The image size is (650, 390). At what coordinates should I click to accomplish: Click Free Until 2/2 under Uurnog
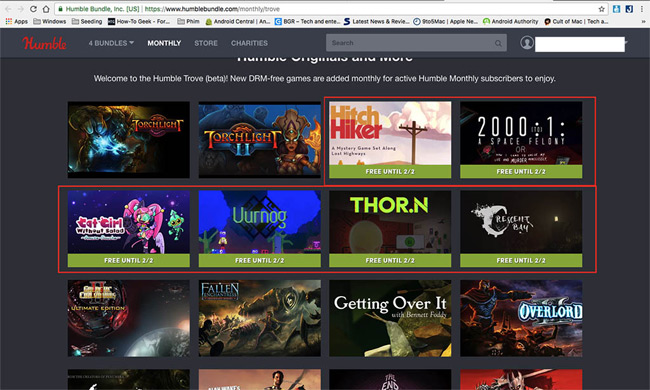260,260
